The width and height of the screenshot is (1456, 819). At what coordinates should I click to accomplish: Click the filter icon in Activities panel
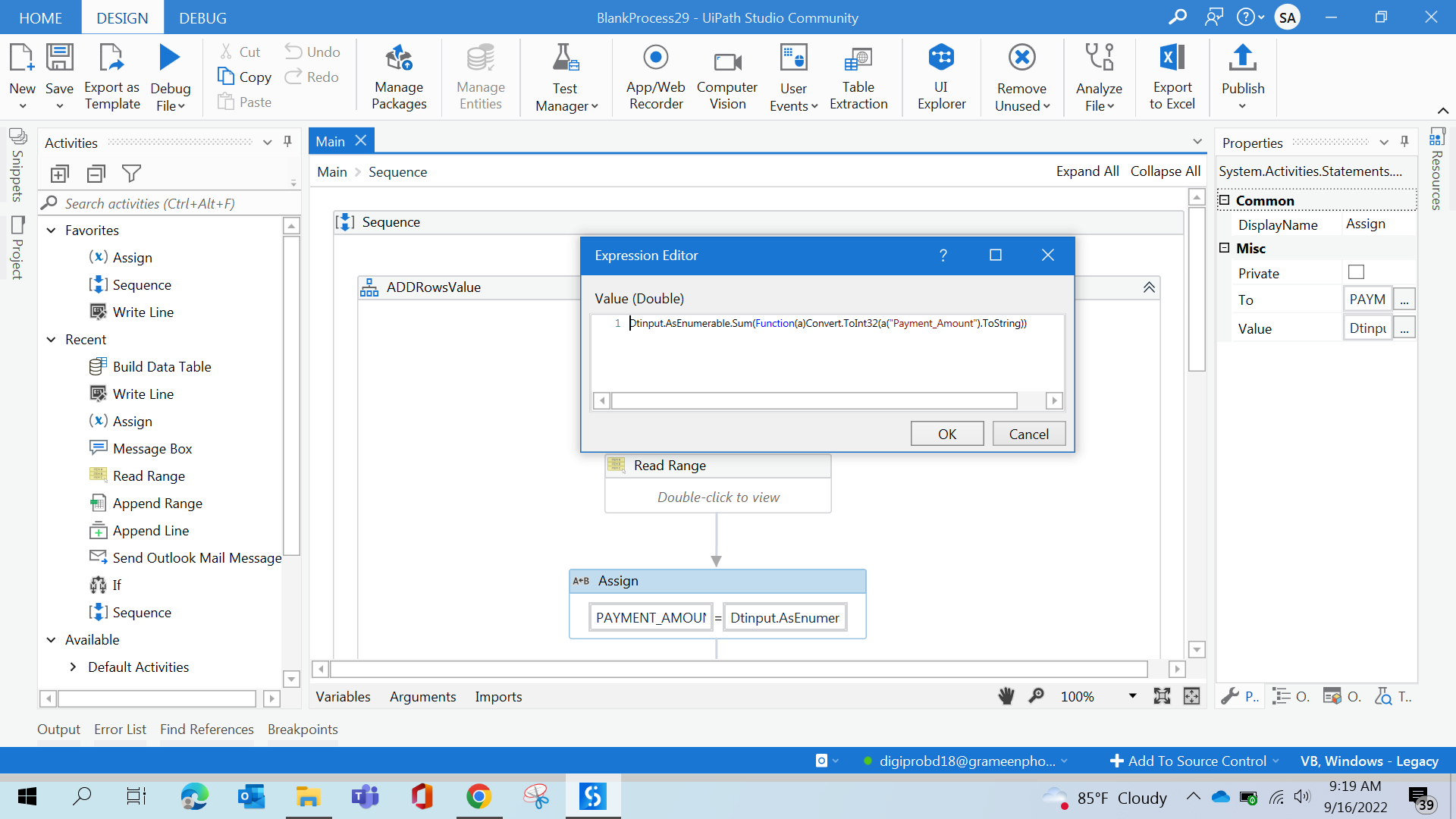point(131,174)
